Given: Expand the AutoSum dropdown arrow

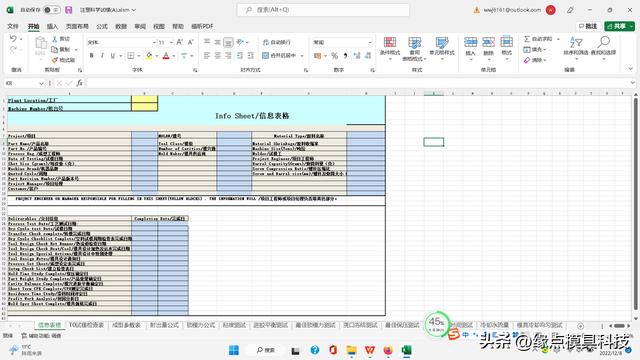Looking at the screenshot, I should [558, 39].
